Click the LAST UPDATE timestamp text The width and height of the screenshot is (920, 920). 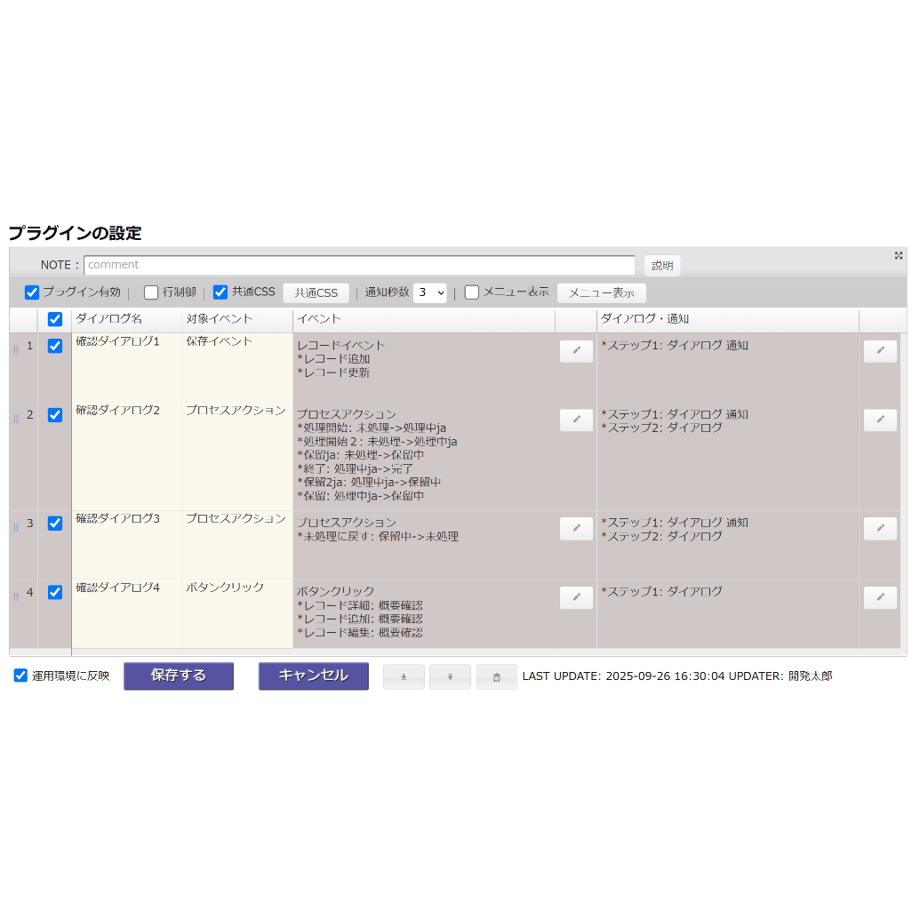623,676
